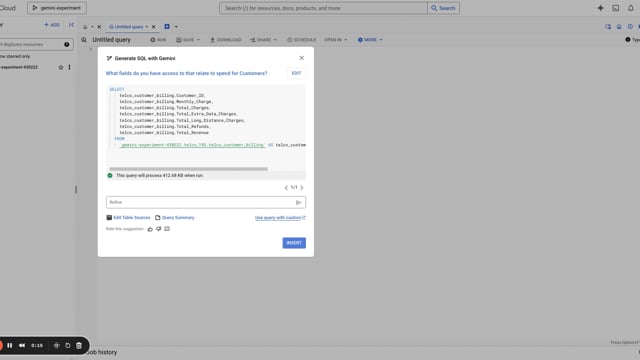Open the Gemini sparkle icon in top bar
This screenshot has width=640, height=360.
point(600,8)
